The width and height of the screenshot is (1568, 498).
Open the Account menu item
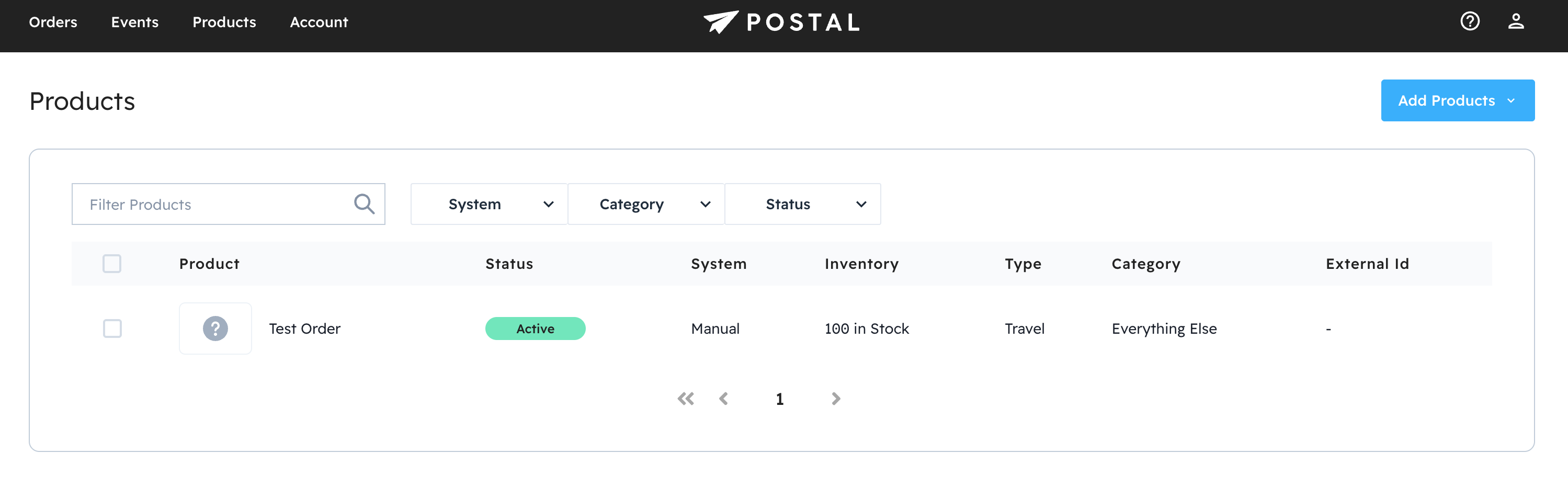(x=319, y=22)
